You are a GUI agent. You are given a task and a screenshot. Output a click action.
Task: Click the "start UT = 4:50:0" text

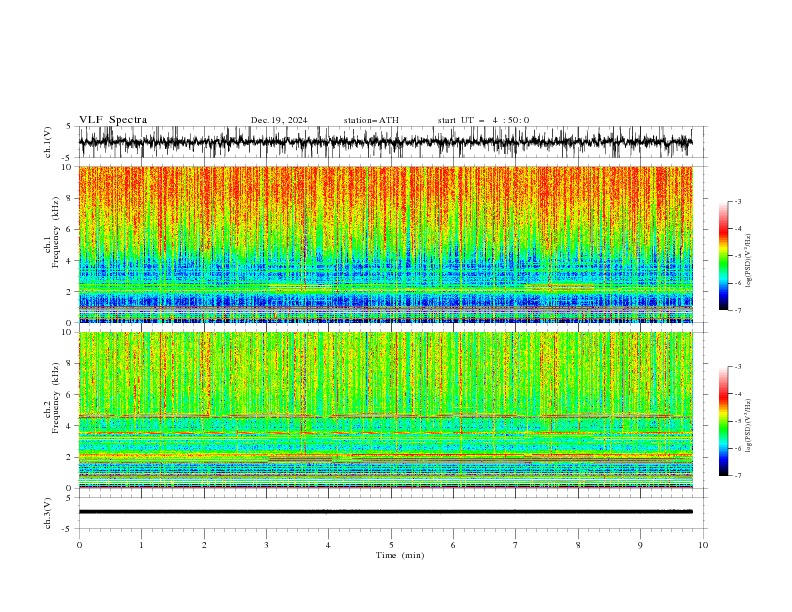[x=483, y=120]
